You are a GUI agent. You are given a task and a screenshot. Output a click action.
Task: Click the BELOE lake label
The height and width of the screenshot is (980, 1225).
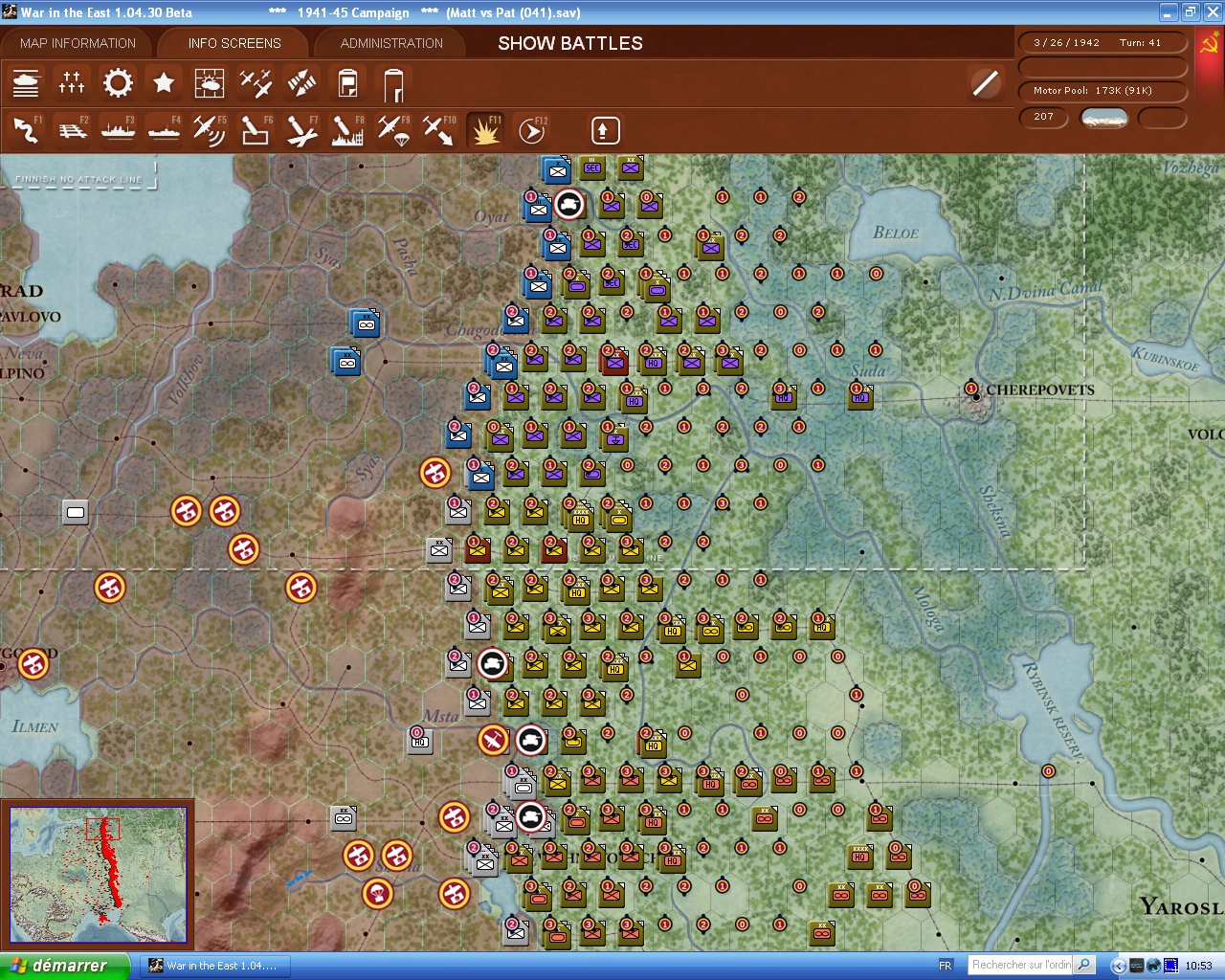click(896, 233)
